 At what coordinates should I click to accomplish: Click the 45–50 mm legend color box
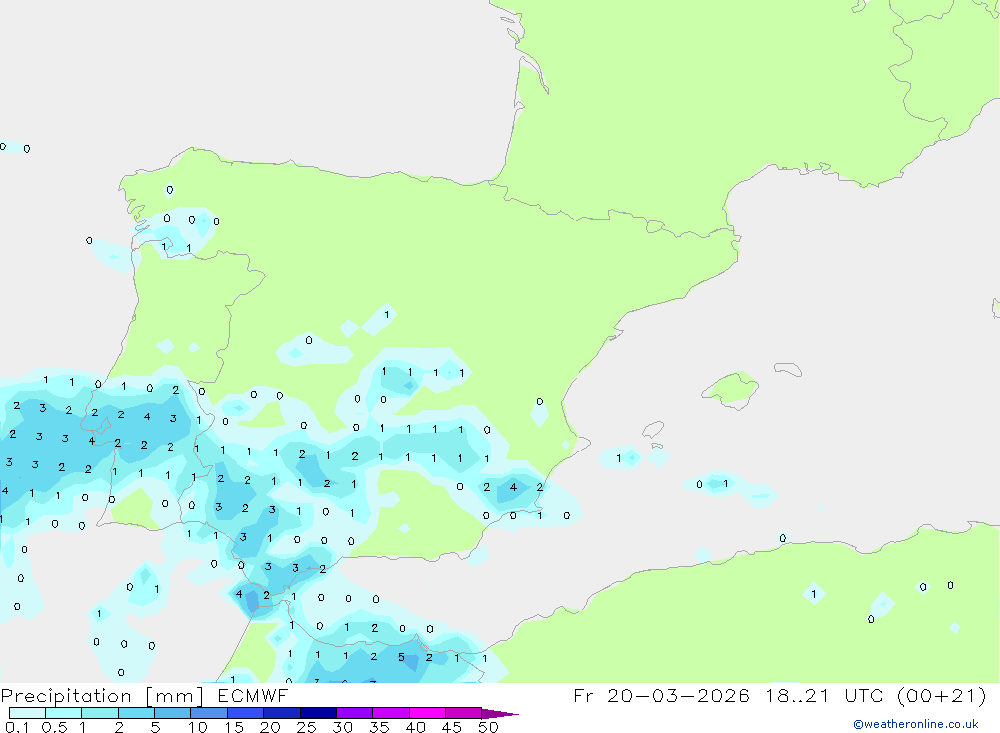(x=464, y=713)
